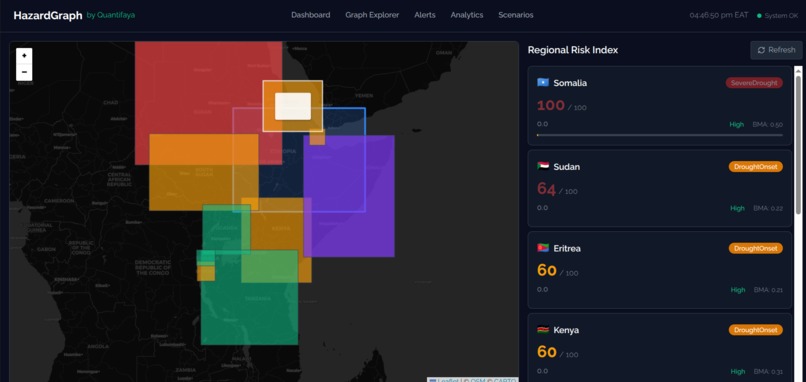Click Somalia's BMA: 0.50 value
Image resolution: width=806 pixels, height=382 pixels.
point(767,124)
